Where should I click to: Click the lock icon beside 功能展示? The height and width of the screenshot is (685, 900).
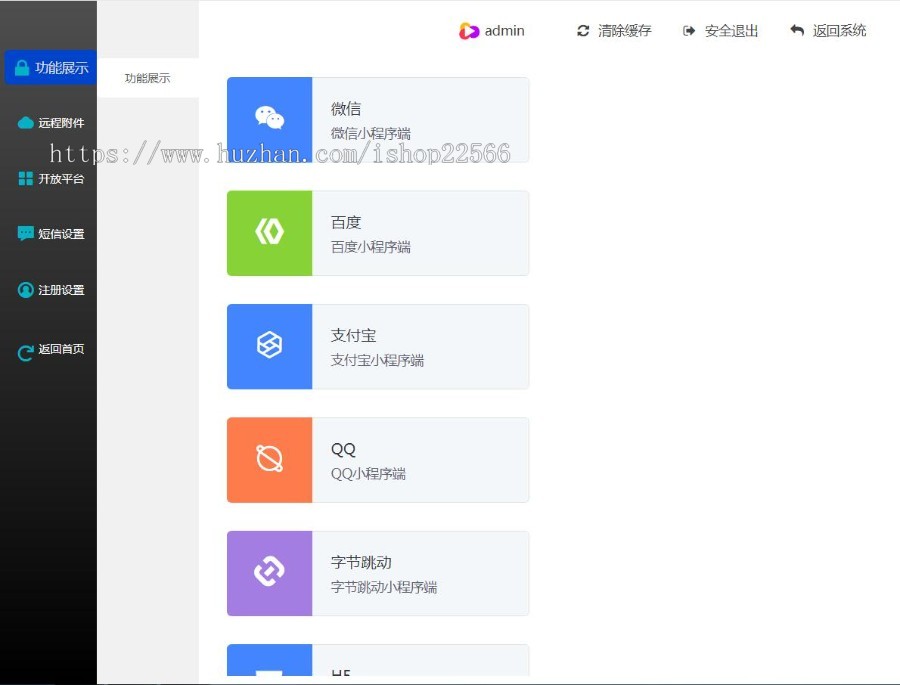pos(22,68)
